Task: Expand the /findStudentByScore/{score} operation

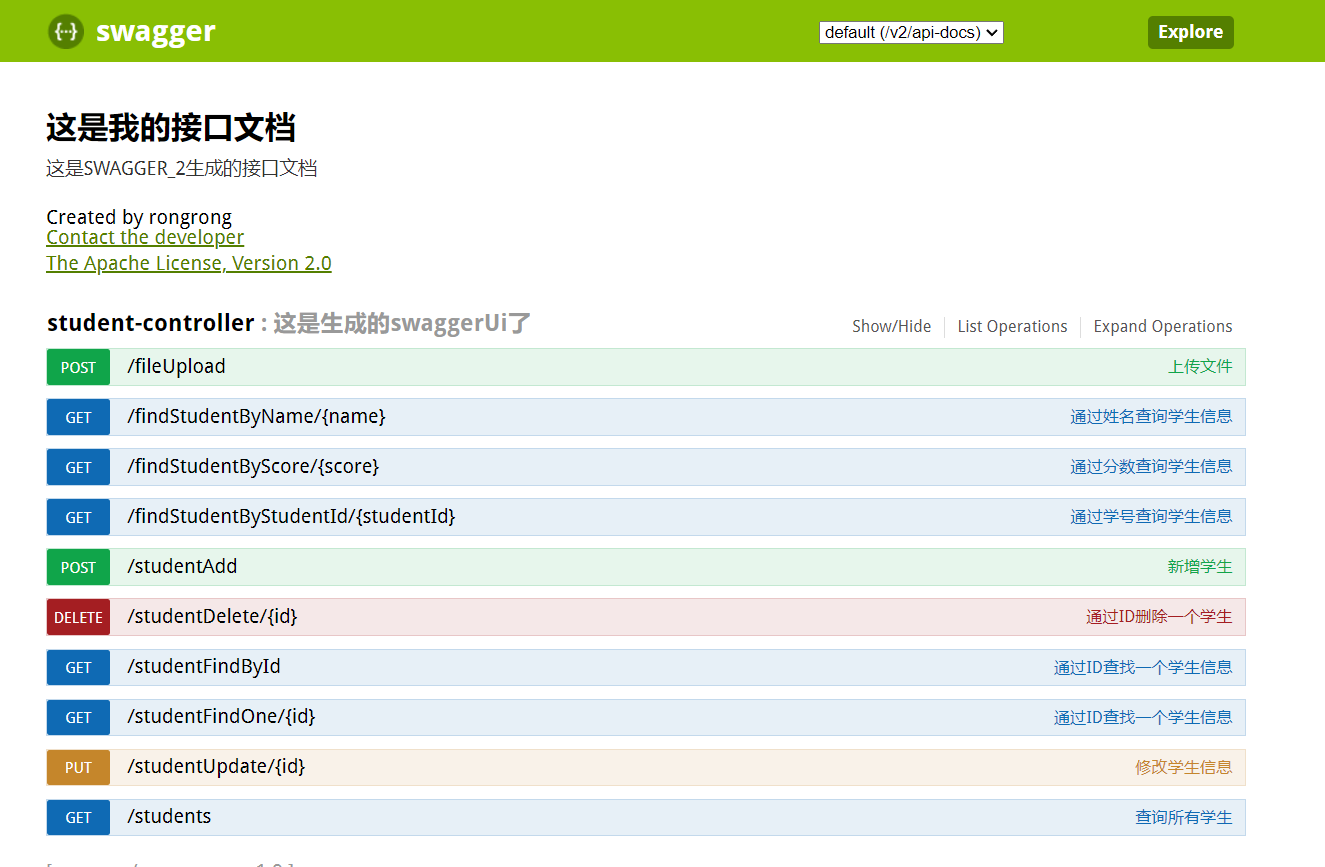Action: (253, 466)
